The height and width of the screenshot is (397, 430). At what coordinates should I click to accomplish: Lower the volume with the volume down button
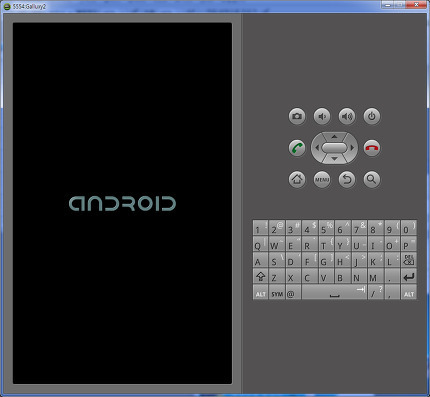click(322, 116)
